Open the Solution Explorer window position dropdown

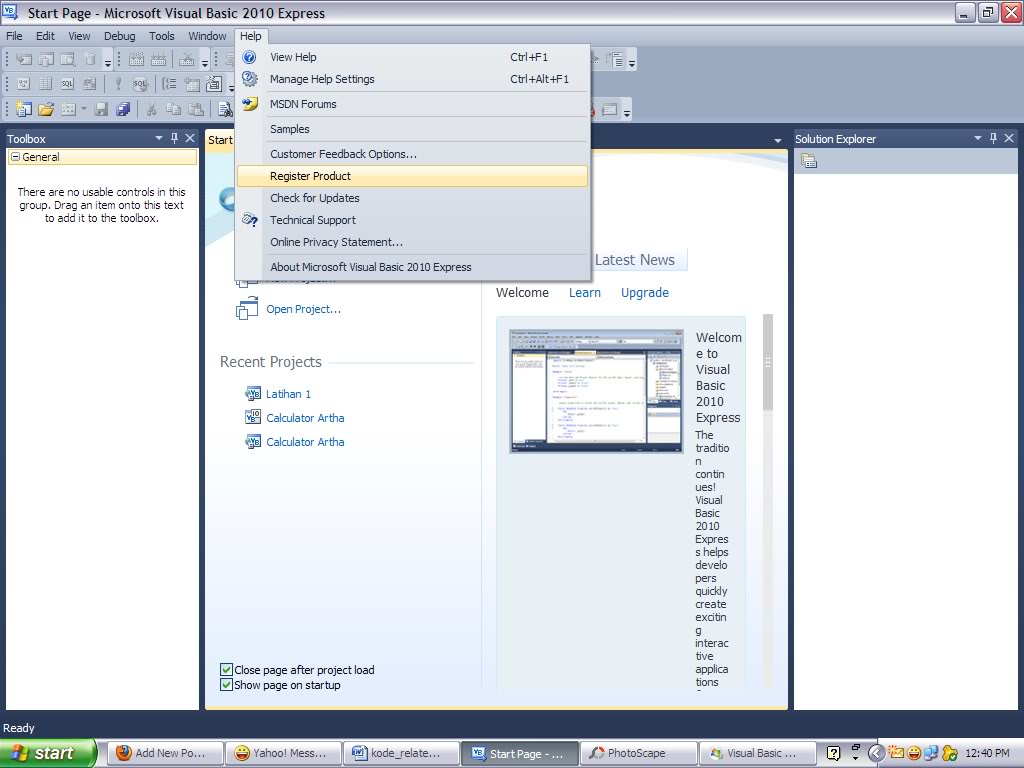[x=978, y=138]
